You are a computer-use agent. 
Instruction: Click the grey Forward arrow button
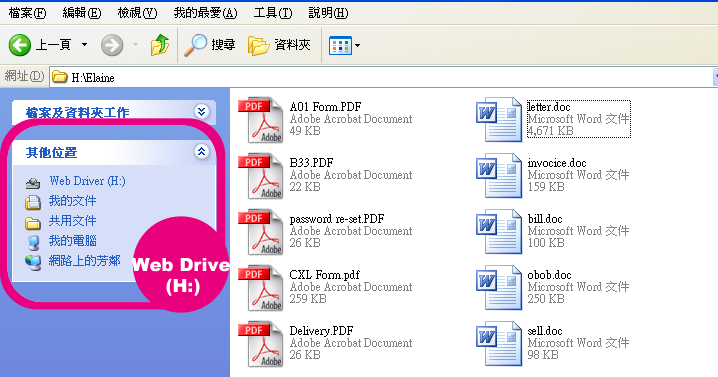tap(112, 45)
